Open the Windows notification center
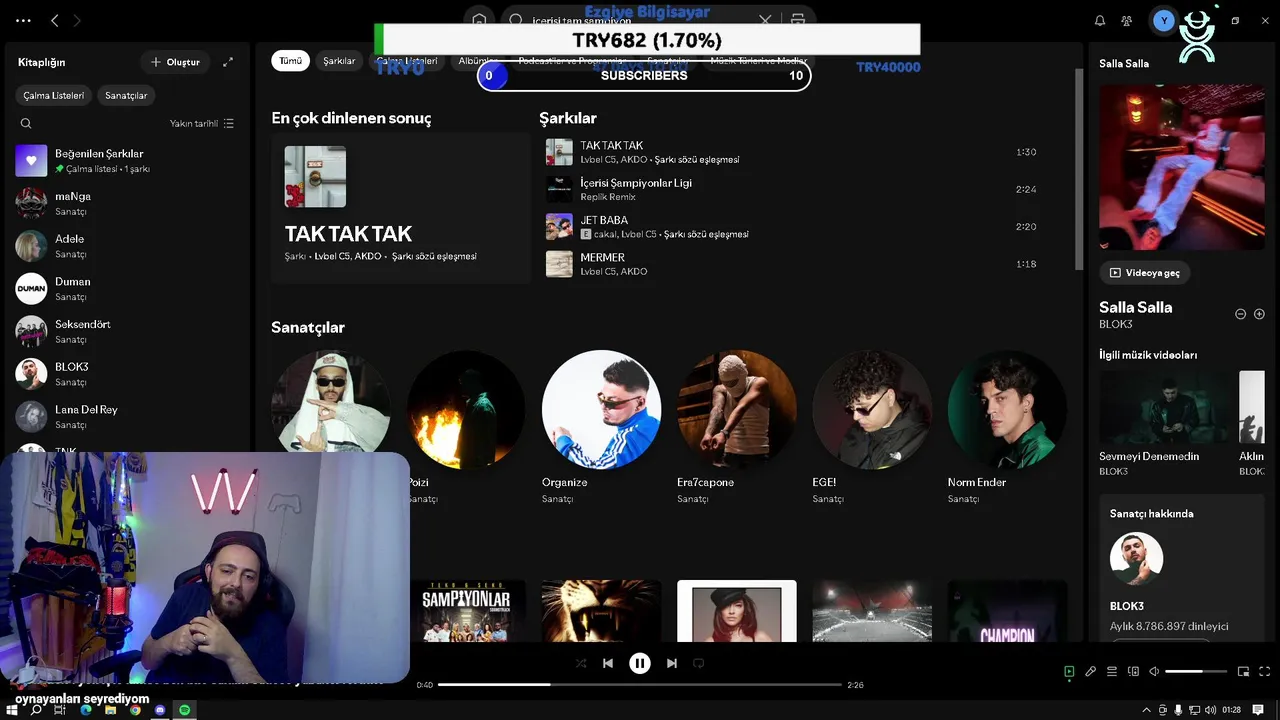The width and height of the screenshot is (1280, 720). click(x=1259, y=710)
